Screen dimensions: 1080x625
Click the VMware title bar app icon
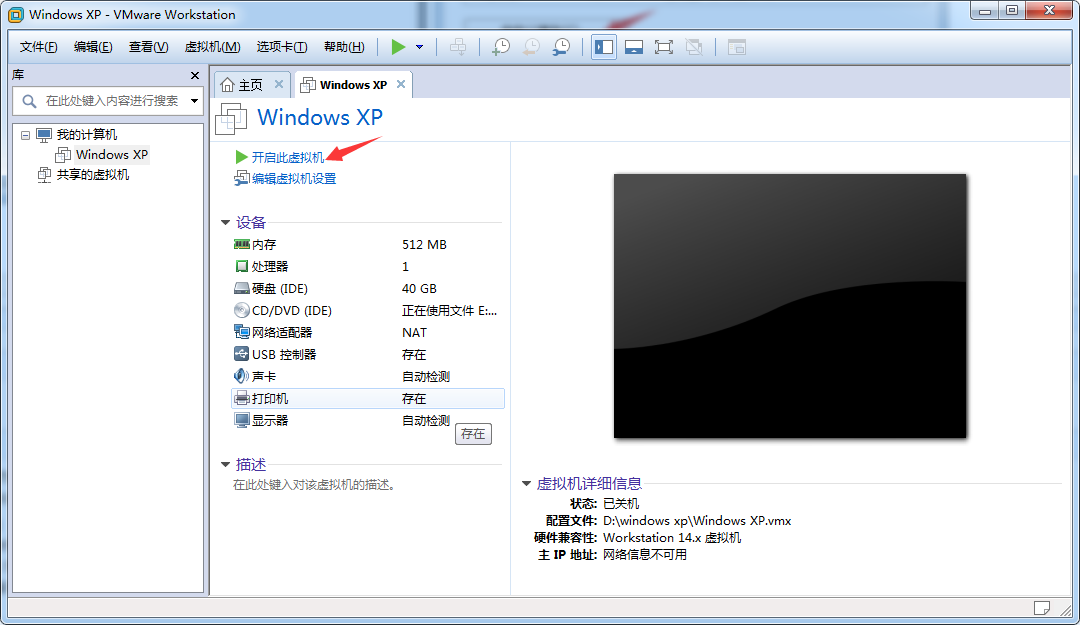click(15, 14)
